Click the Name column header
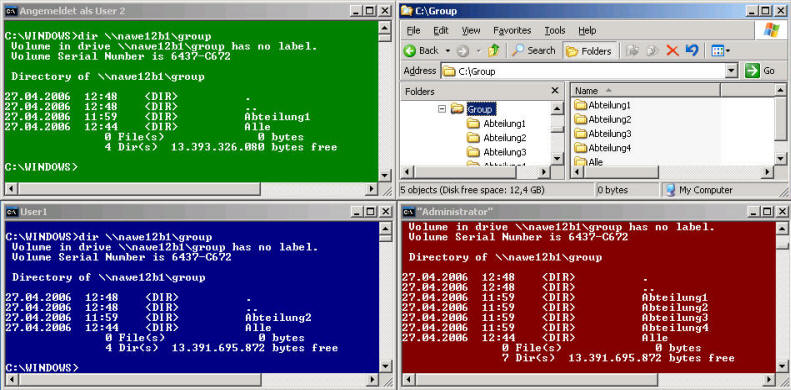791x390 pixels. [645, 91]
